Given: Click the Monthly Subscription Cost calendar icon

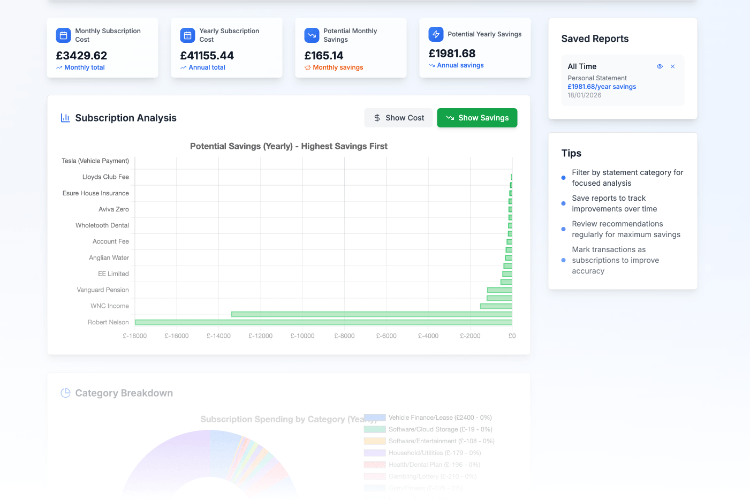Looking at the screenshot, I should point(63,35).
